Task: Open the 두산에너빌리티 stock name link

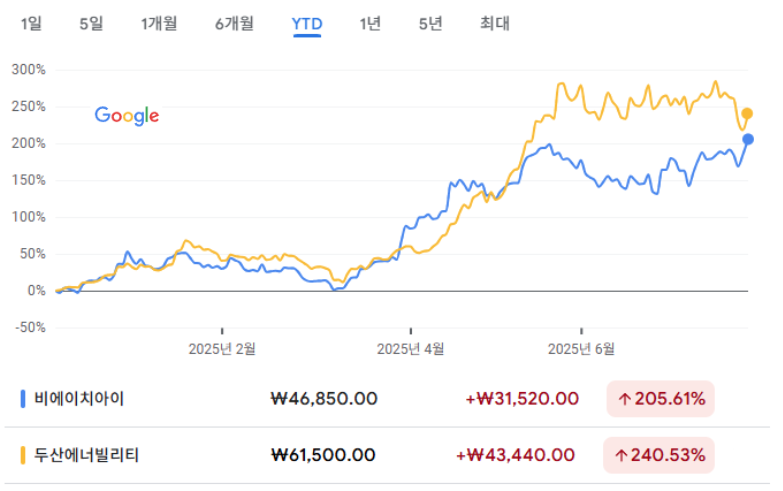Action: point(86,455)
